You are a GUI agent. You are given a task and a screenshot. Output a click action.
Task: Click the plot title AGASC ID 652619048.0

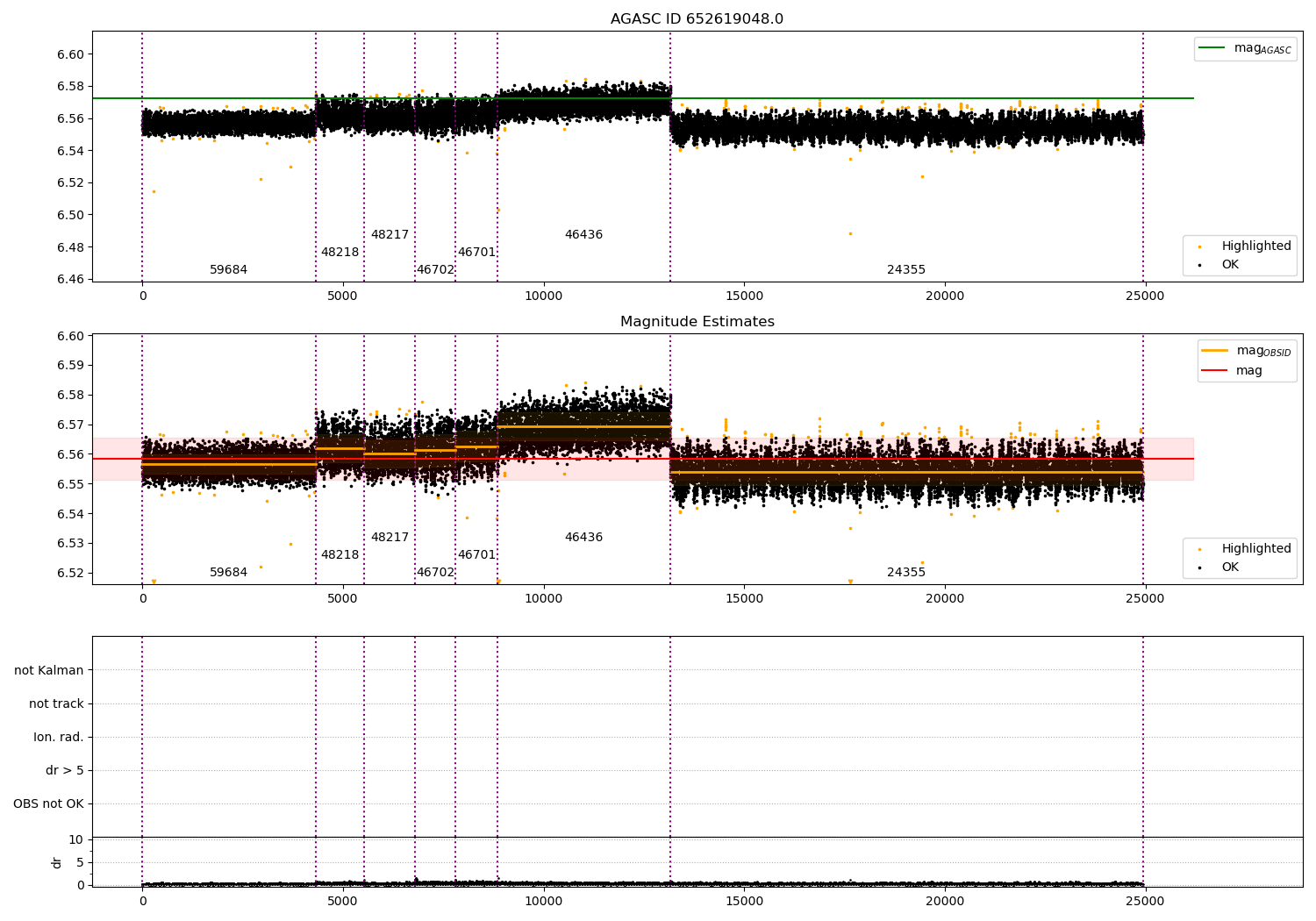pos(697,19)
